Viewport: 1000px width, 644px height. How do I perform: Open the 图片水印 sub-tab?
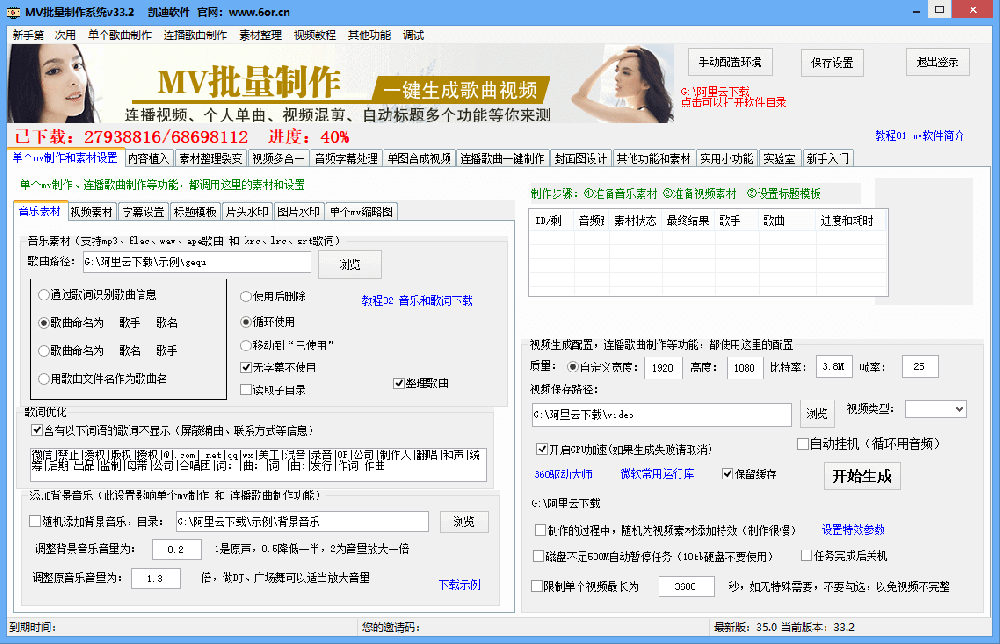tap(298, 212)
